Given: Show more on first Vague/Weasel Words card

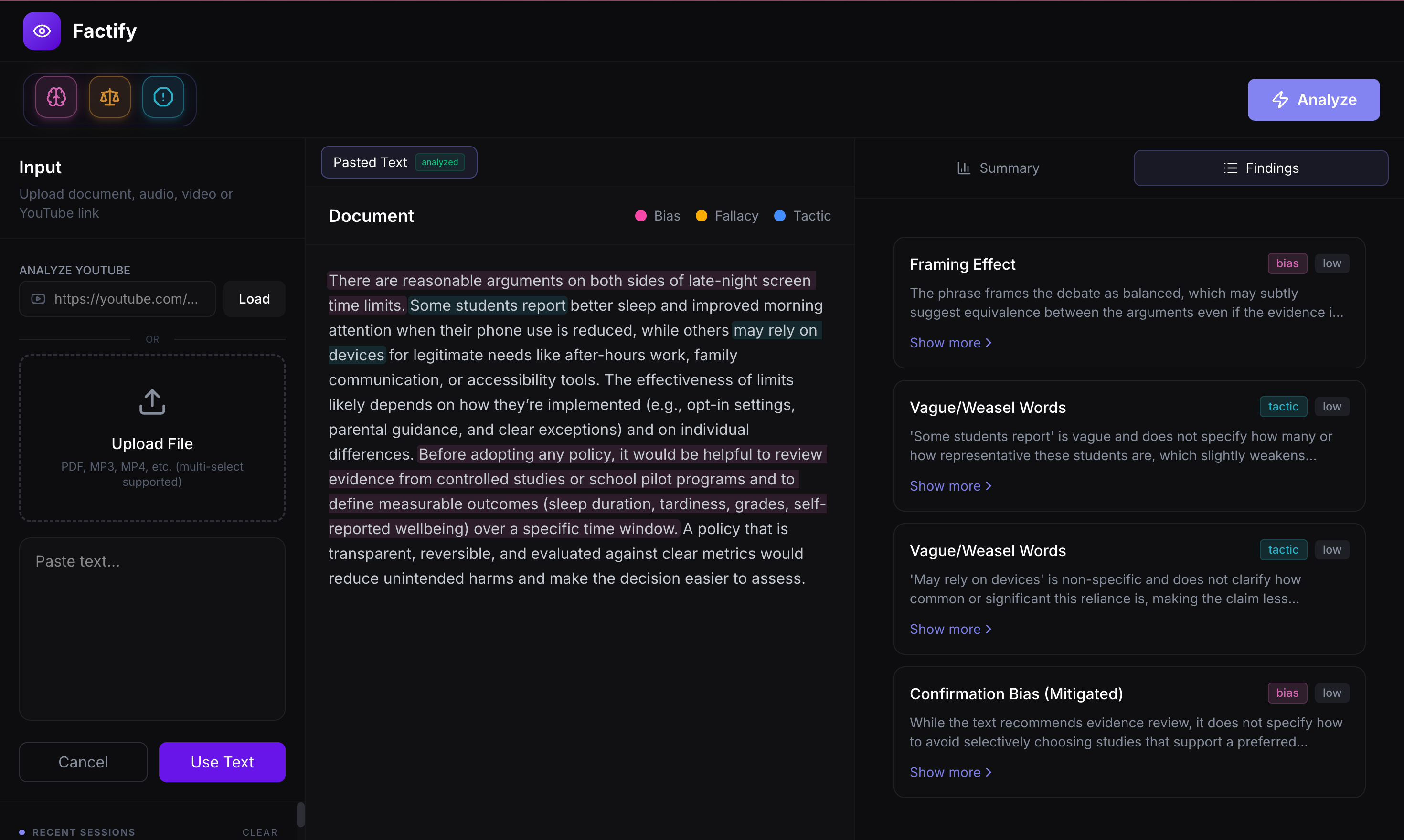Looking at the screenshot, I should coord(950,486).
